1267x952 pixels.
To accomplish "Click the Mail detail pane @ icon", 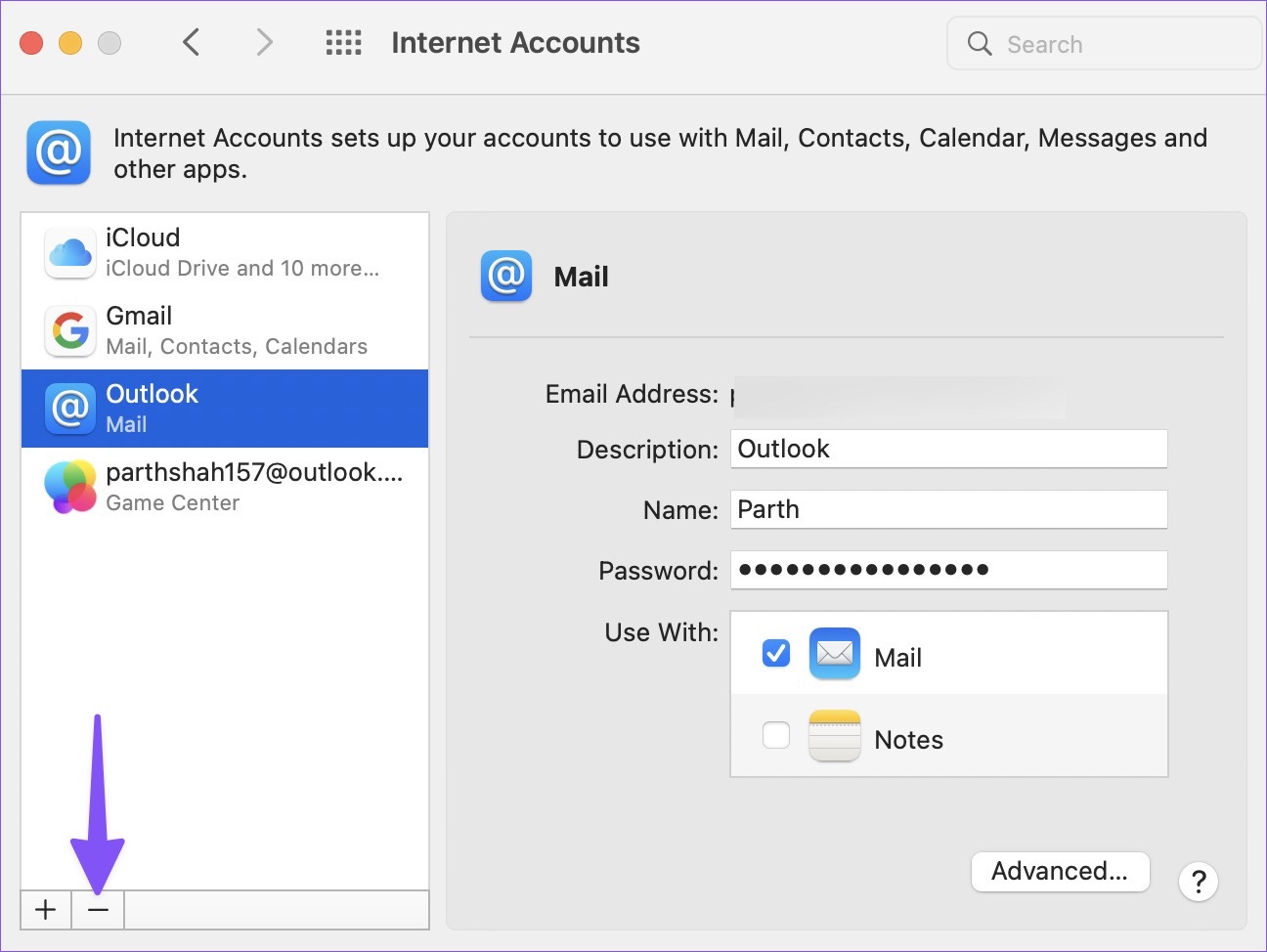I will [506, 277].
